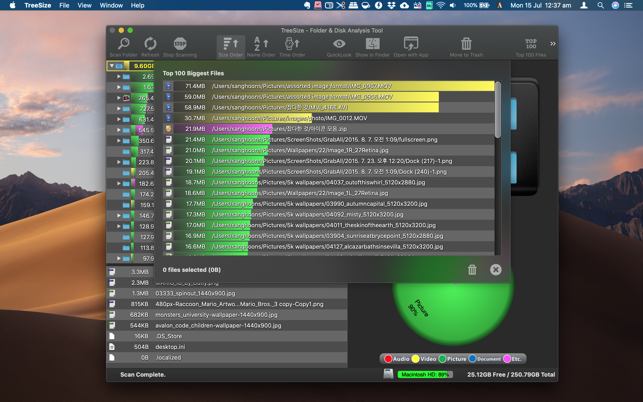Click the Stop Scanning stop-sign icon
This screenshot has width=643, height=402.
(x=180, y=43)
